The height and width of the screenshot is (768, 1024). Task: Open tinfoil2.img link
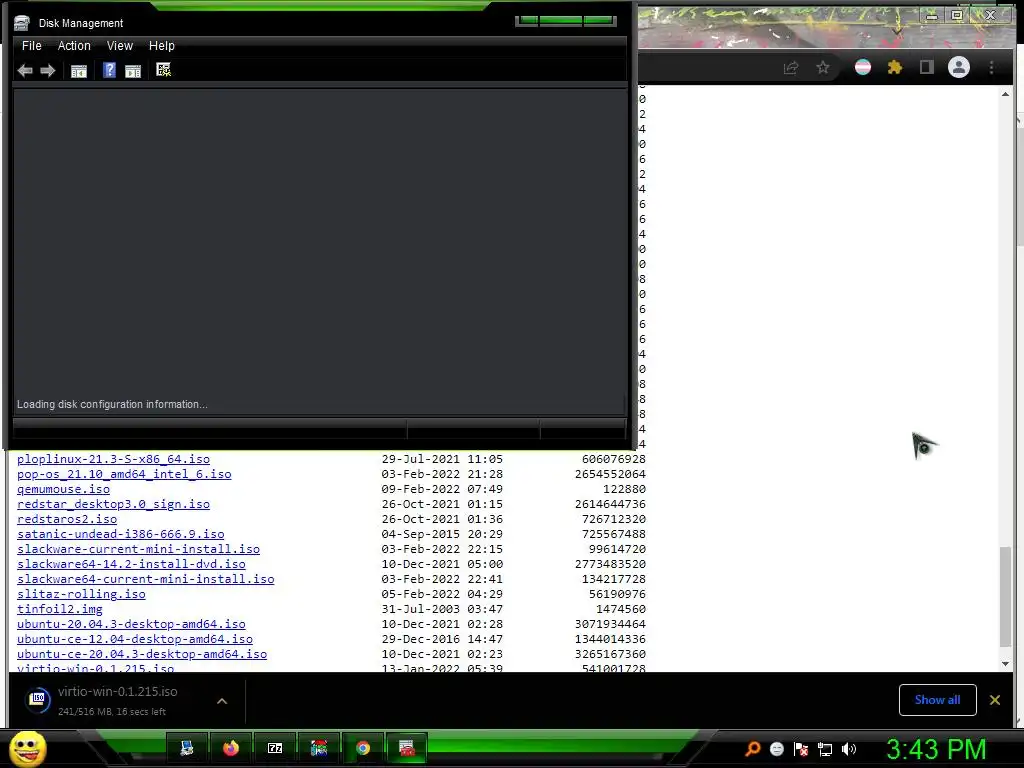pyautogui.click(x=60, y=609)
